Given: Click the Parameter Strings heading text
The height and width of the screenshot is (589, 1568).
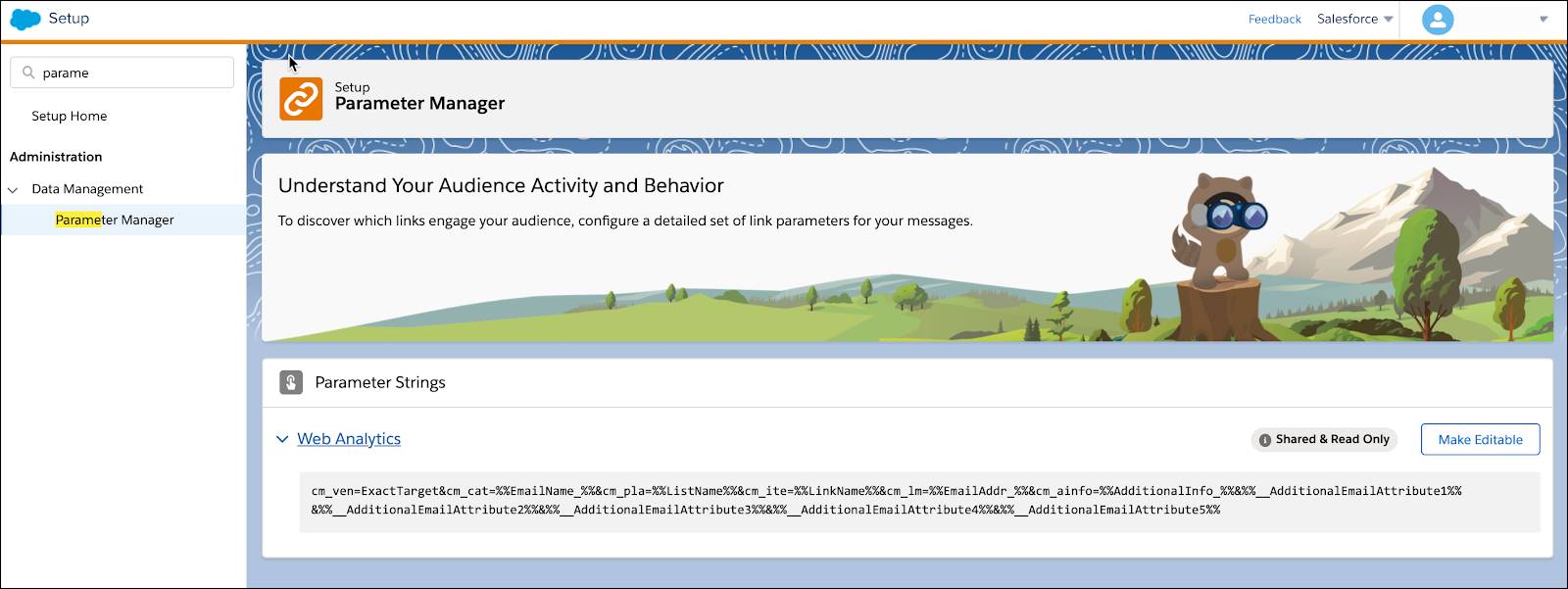Looking at the screenshot, I should coord(380,382).
